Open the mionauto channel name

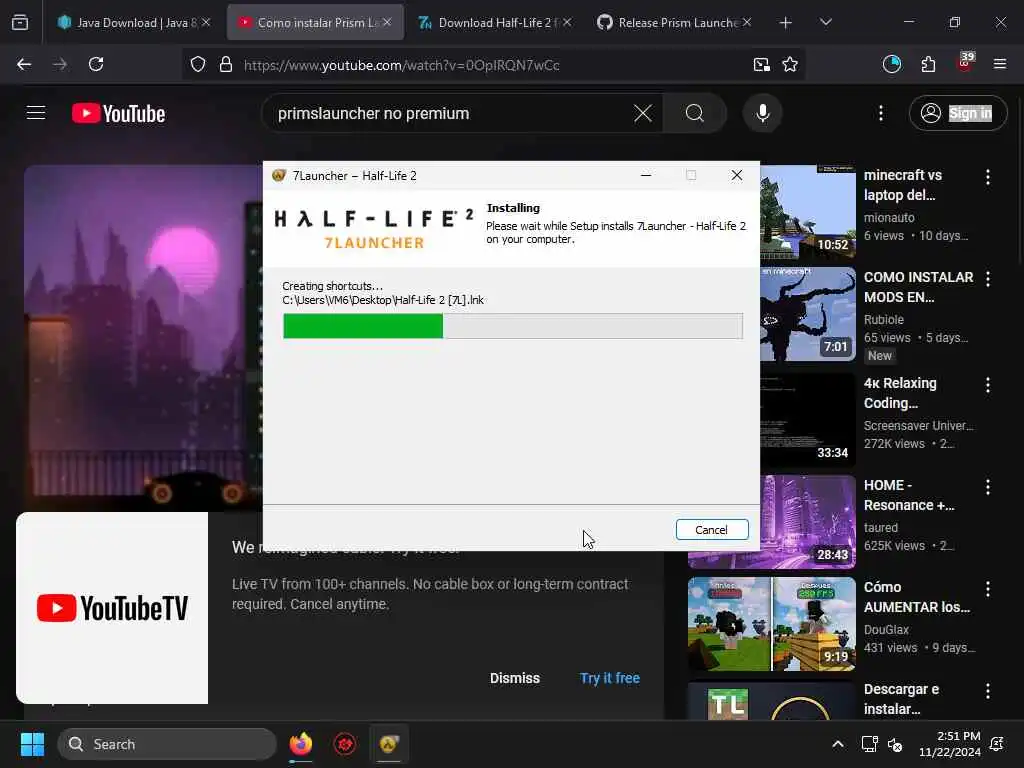point(889,217)
